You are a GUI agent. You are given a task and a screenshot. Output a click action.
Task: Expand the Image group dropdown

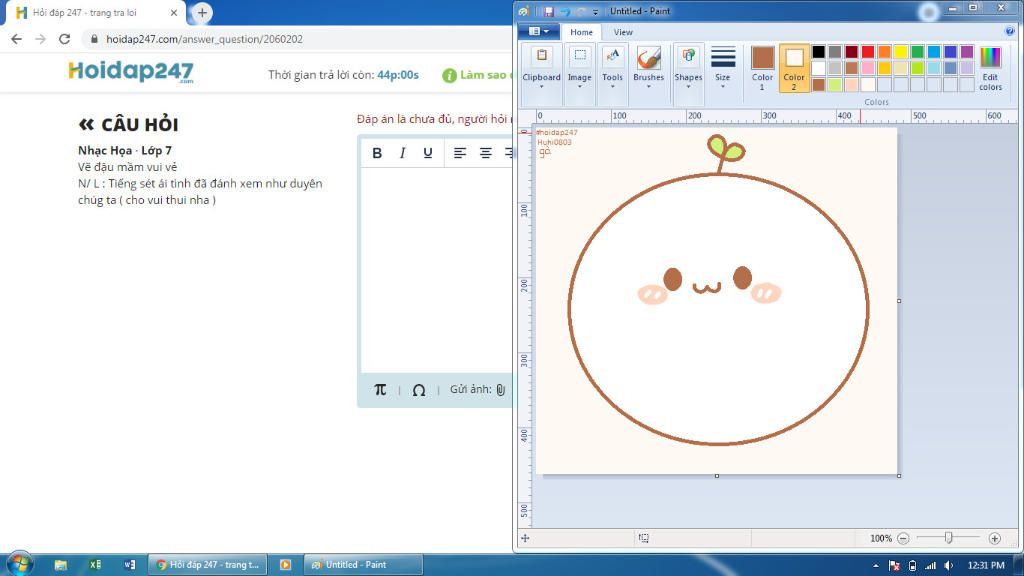click(x=579, y=86)
